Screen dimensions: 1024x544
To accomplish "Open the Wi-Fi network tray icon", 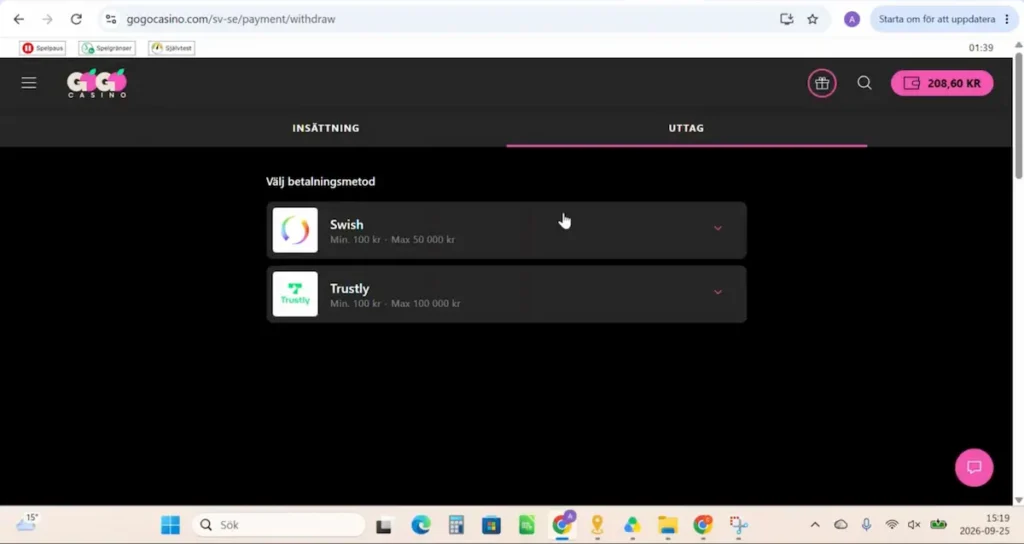I will [x=891, y=524].
